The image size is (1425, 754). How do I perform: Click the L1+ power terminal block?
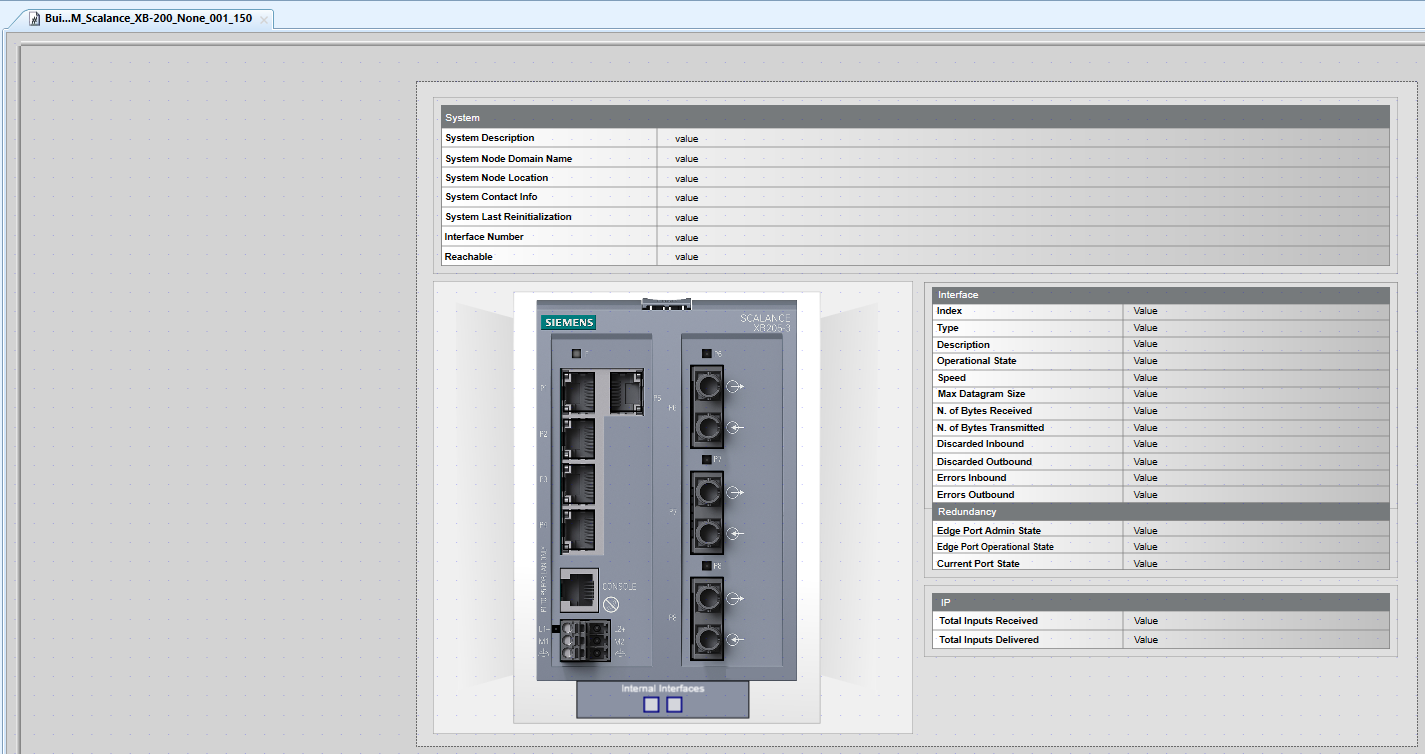click(567, 629)
